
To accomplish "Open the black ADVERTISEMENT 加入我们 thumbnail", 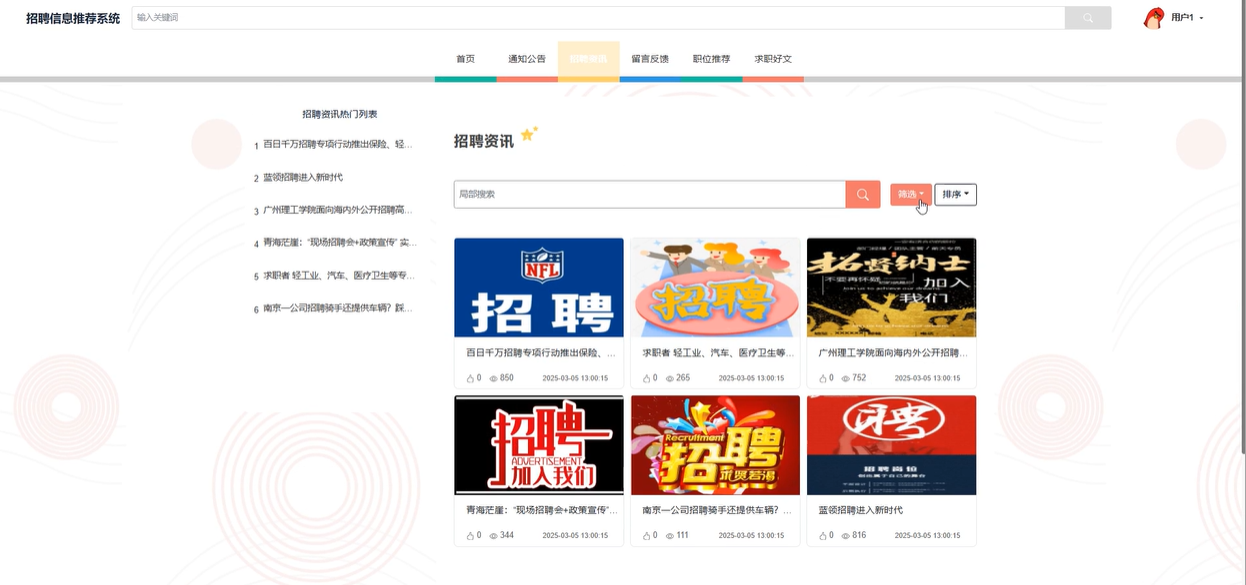I will 539,445.
